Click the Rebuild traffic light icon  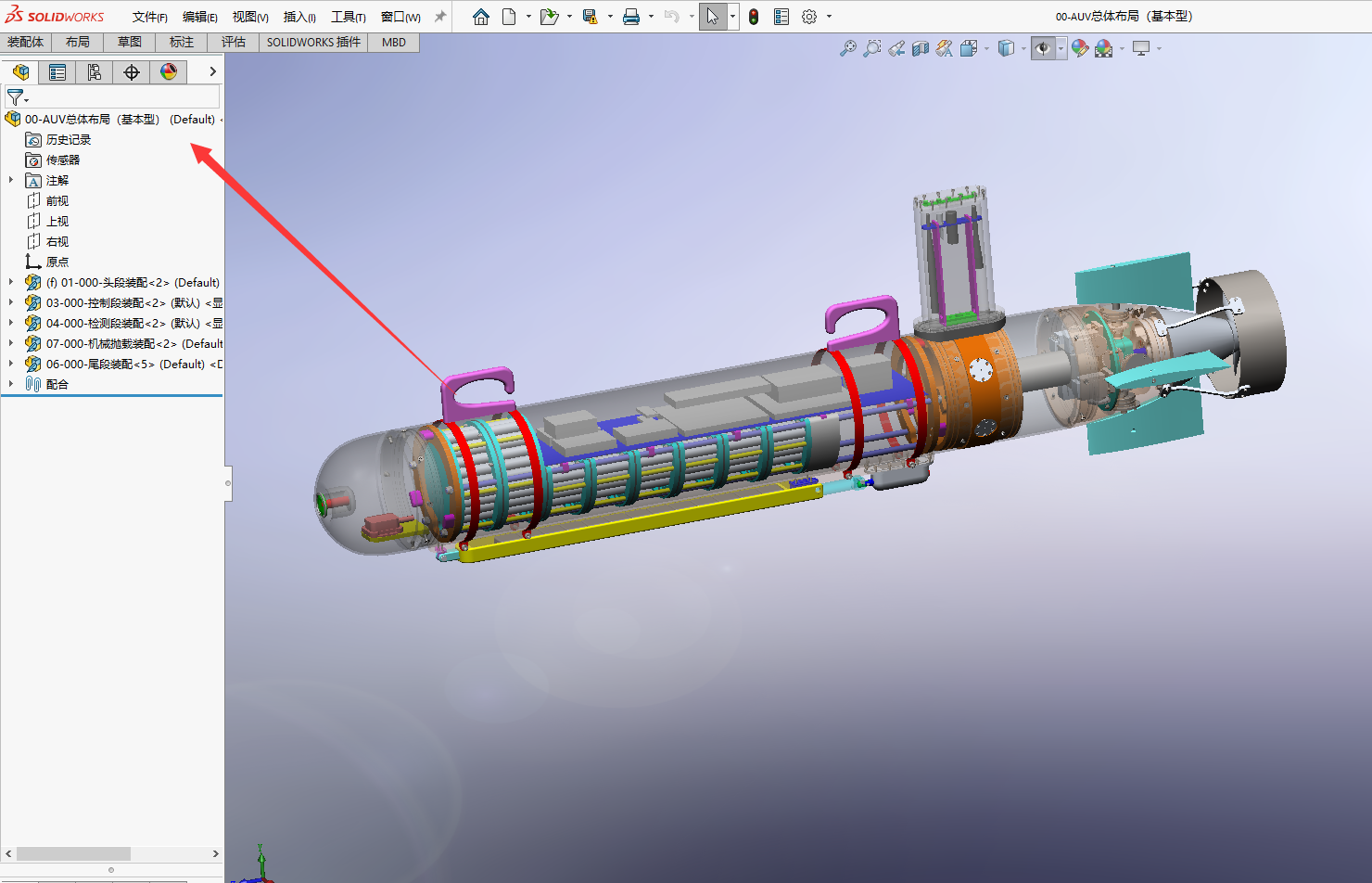(754, 17)
